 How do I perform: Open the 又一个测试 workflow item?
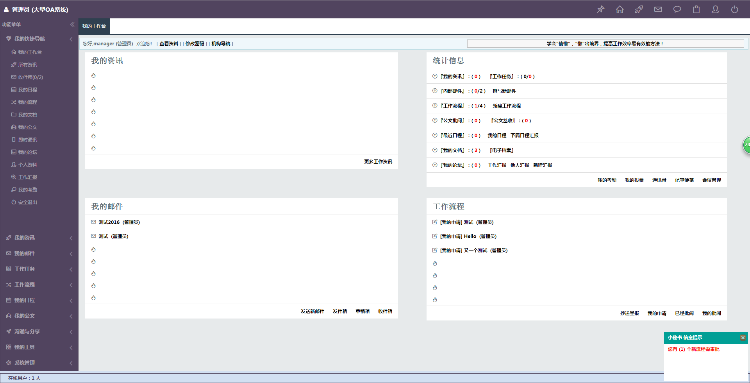tap(474, 250)
